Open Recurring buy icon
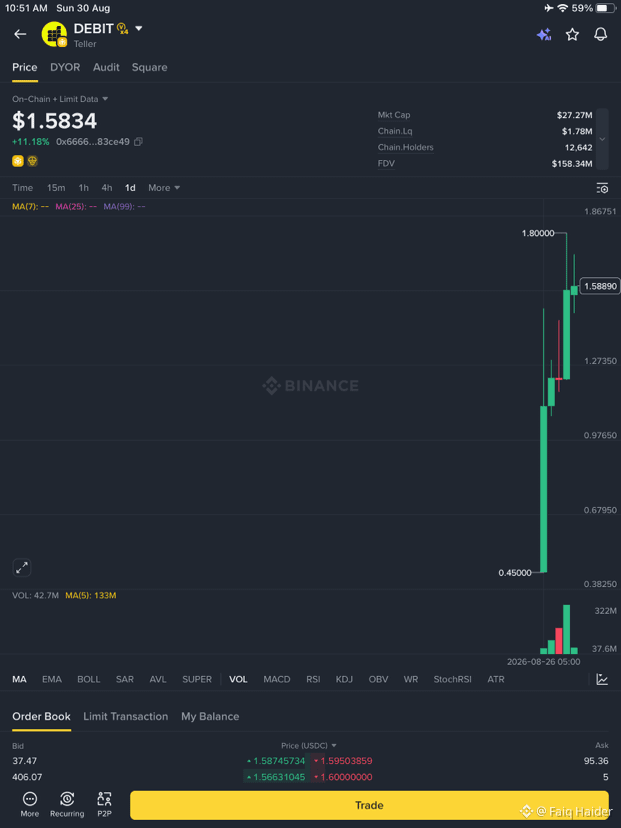This screenshot has width=621, height=828. 67,804
